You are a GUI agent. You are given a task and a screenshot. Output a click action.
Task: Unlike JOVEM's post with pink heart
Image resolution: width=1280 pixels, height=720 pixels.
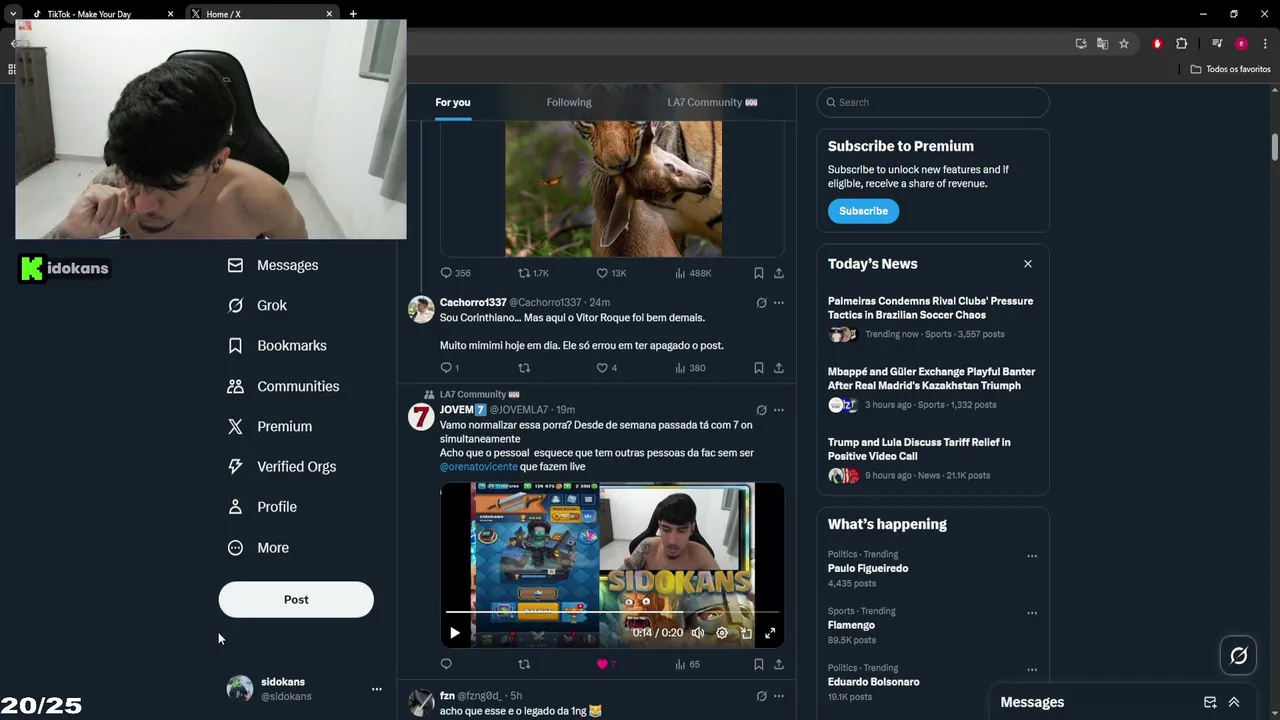602,664
